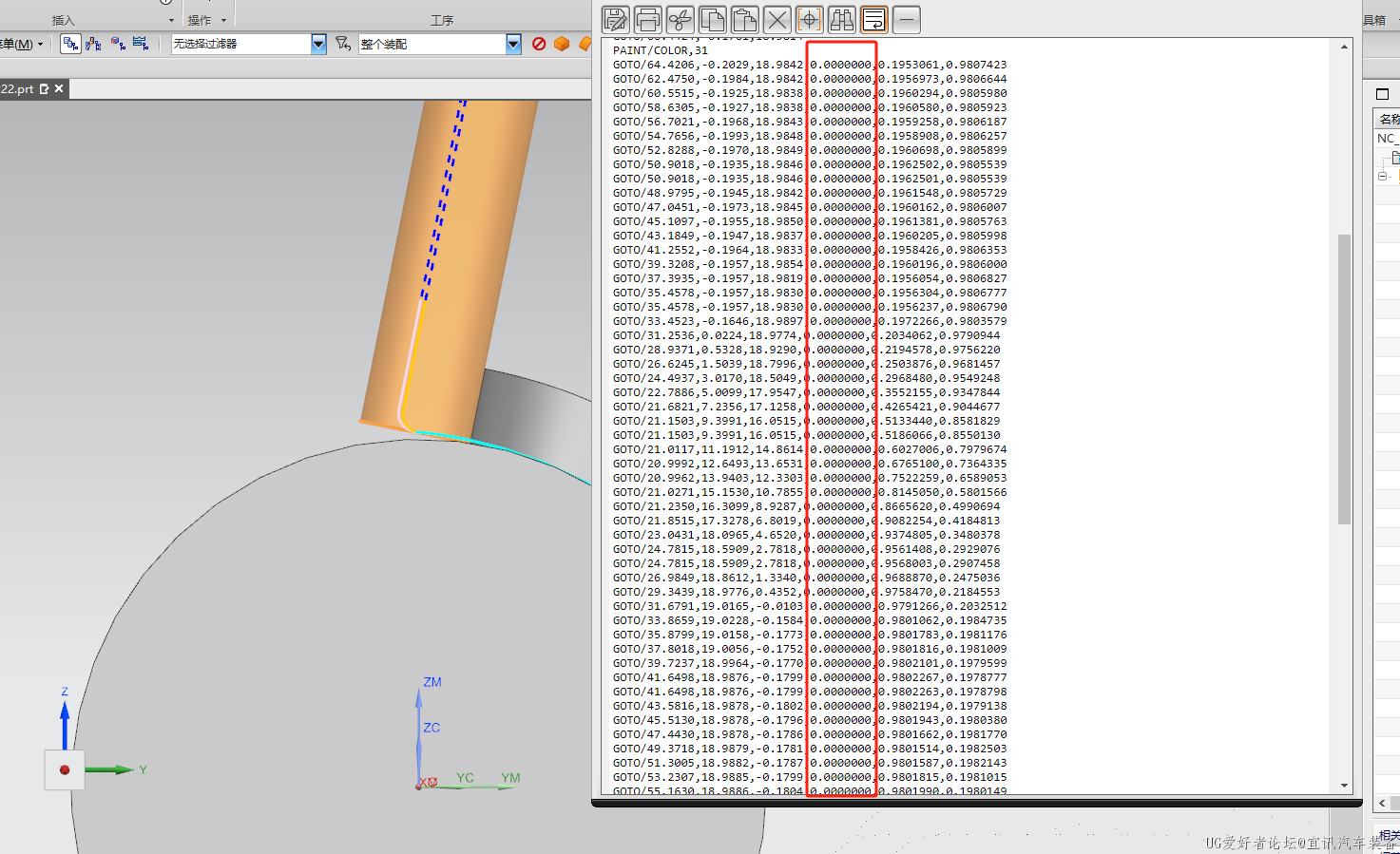
Task: Click the Cut scissors icon
Action: (x=681, y=19)
